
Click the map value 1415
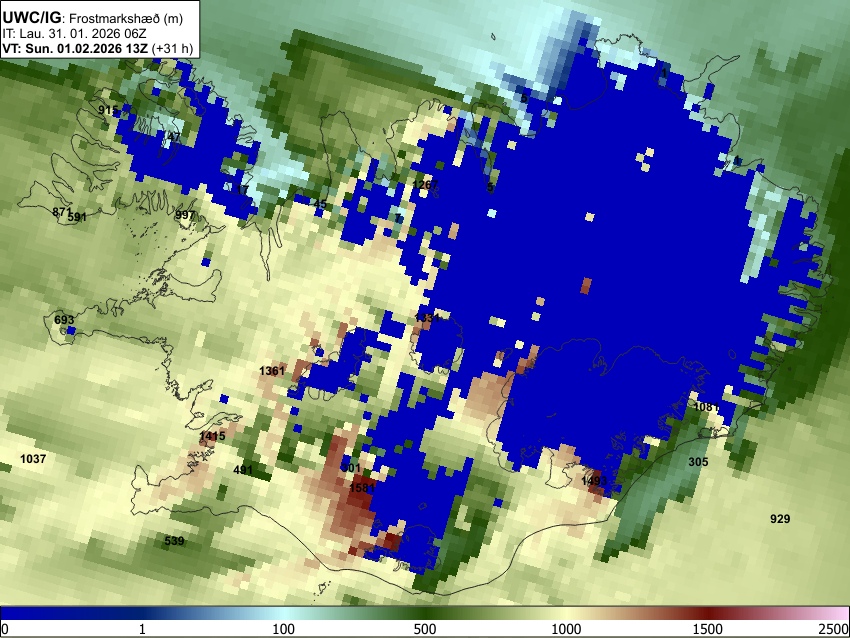point(212,436)
